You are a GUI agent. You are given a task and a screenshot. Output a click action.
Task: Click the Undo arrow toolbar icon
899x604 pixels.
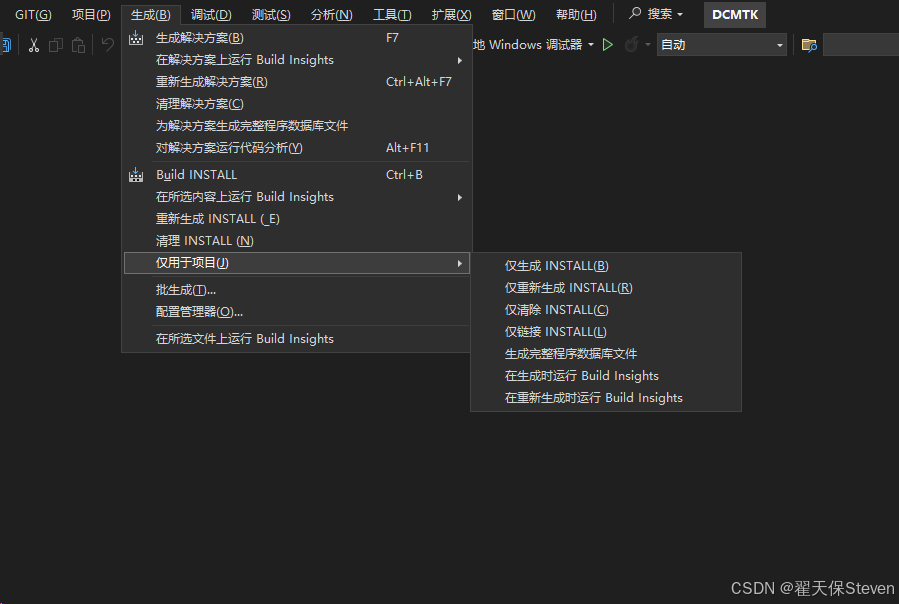(107, 44)
